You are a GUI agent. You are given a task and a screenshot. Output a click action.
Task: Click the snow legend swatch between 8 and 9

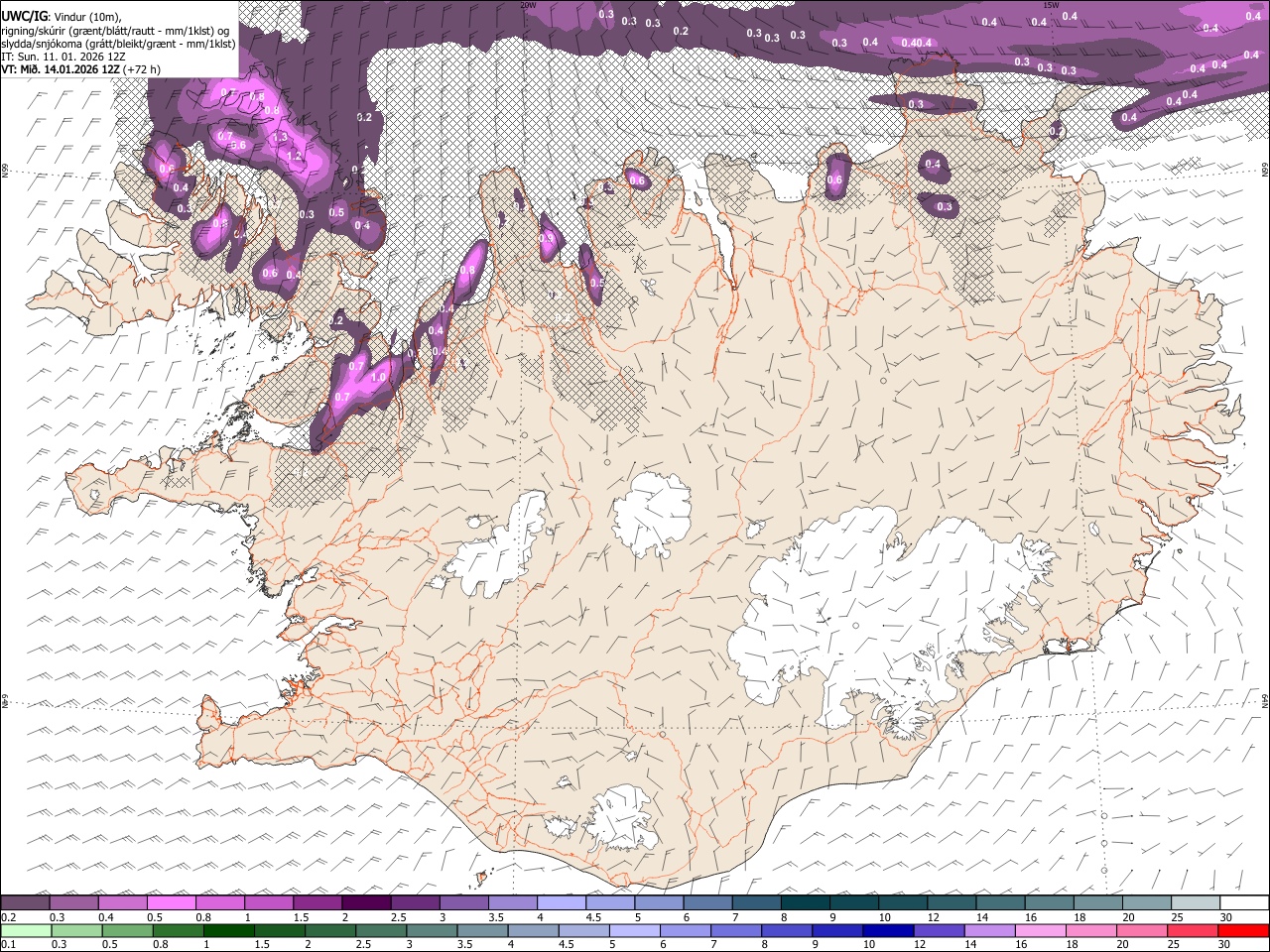(x=805, y=902)
